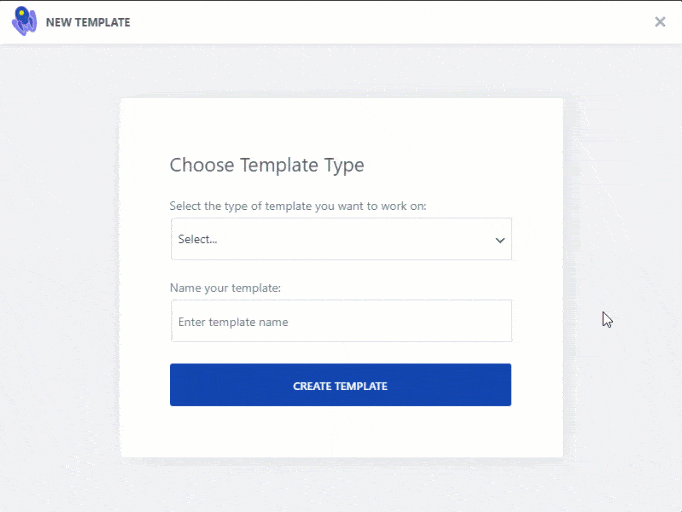Close the New Template dialog with the X

(x=660, y=22)
